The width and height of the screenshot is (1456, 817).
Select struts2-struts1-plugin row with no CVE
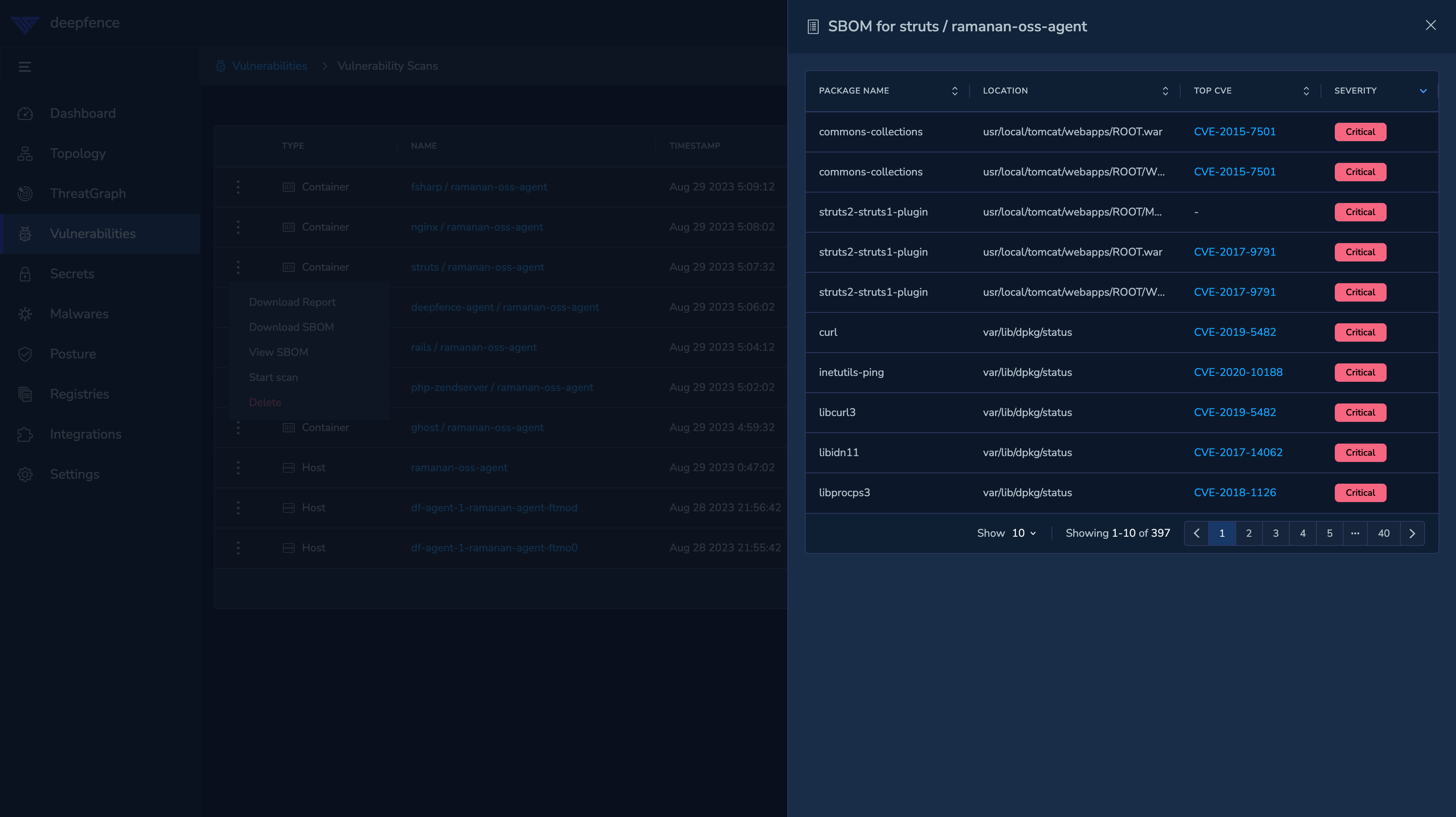(1121, 212)
